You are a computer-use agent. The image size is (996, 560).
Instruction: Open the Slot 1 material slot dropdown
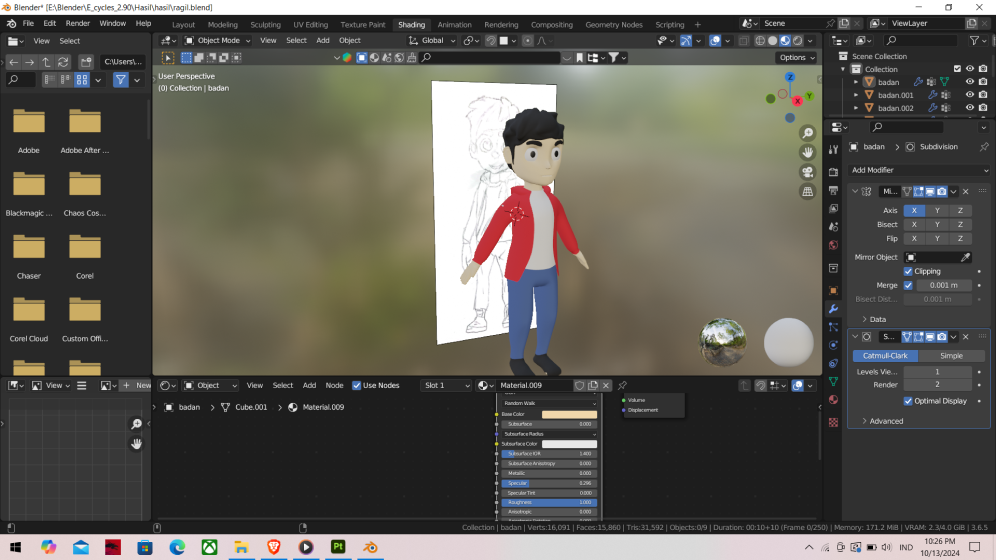[446, 385]
